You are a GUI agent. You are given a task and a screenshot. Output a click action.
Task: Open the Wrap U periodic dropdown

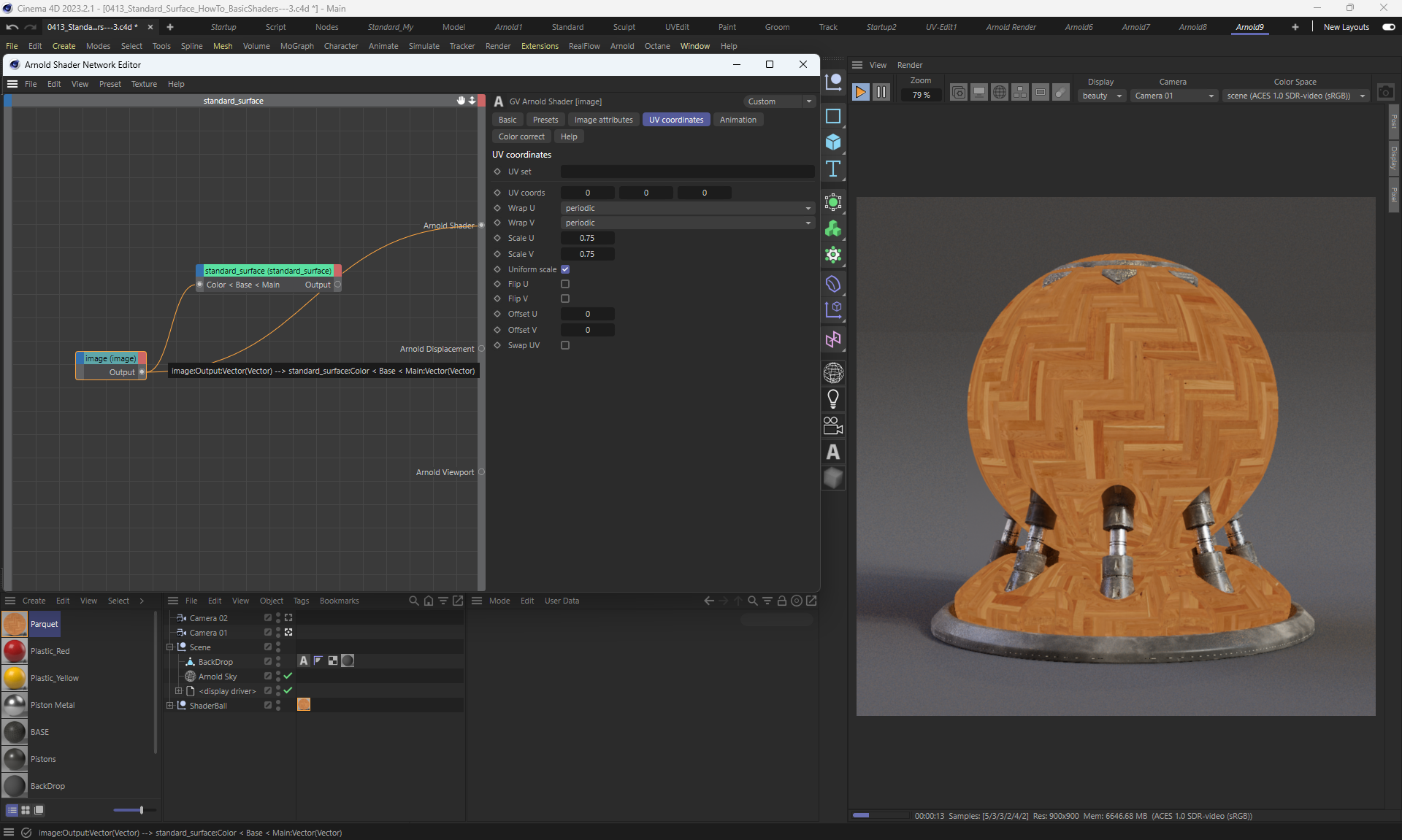[x=687, y=208]
